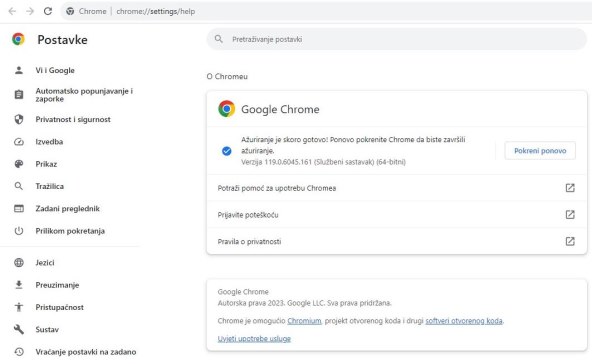Click the browser forward arrow

coord(30,11)
